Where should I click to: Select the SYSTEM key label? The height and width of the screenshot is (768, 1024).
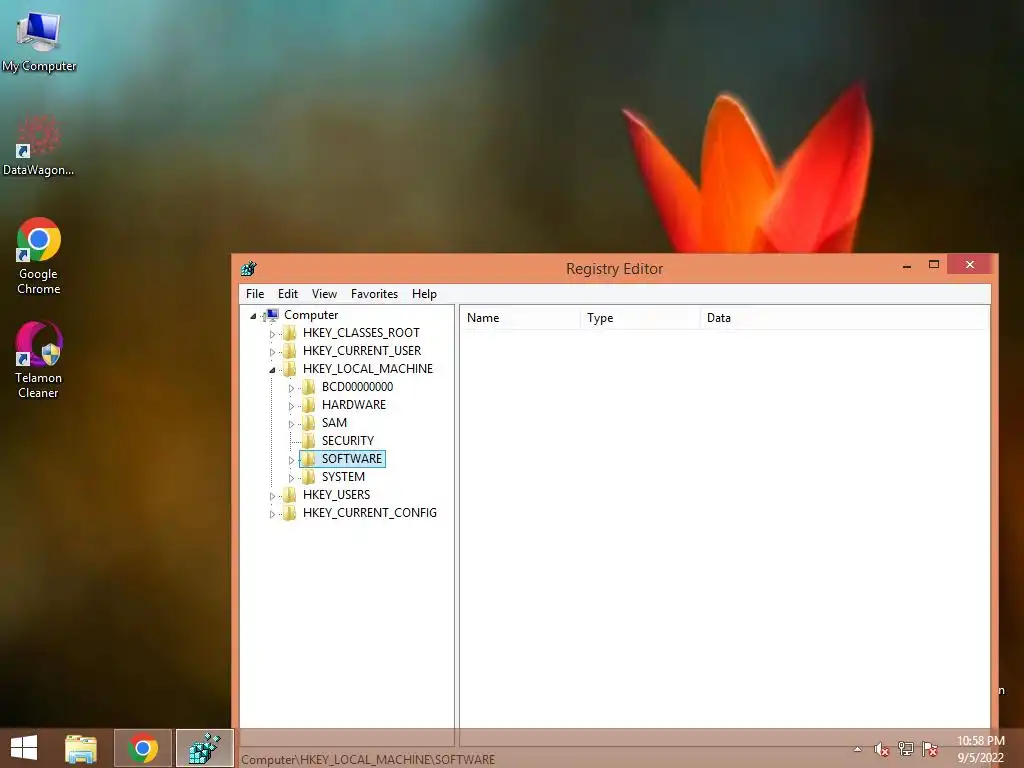click(x=343, y=477)
